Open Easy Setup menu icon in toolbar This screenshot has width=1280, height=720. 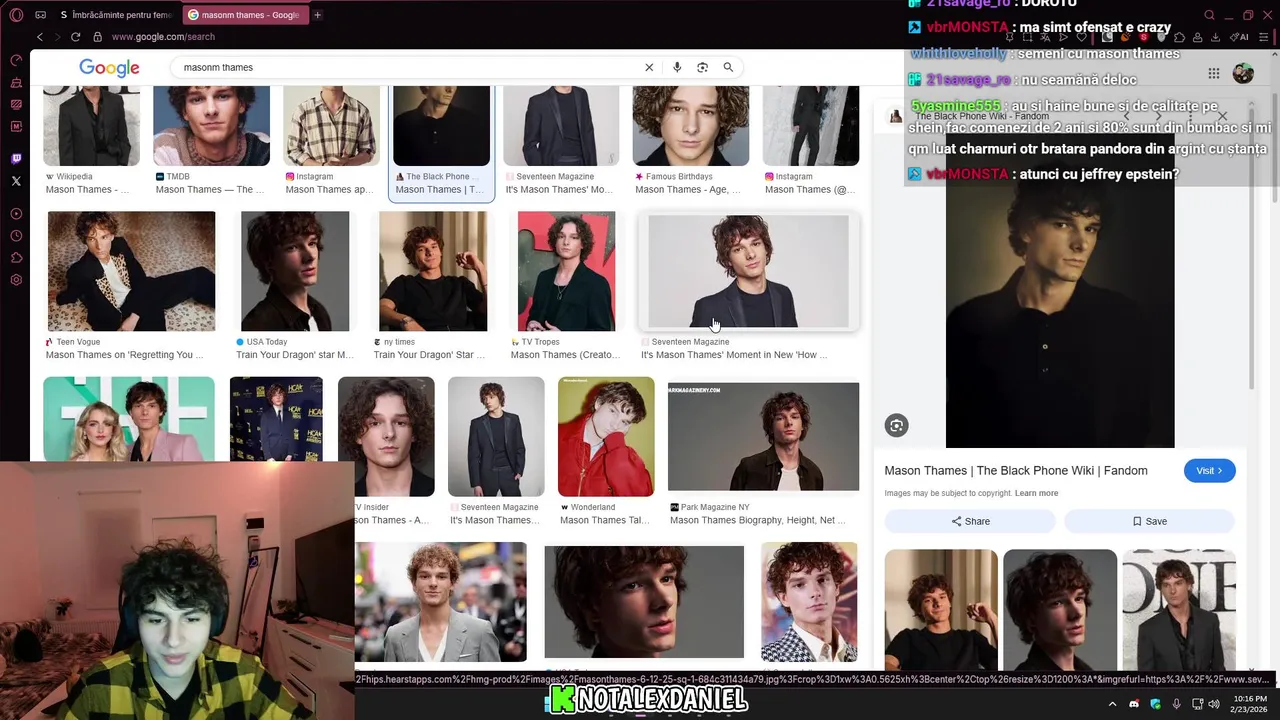coord(1264,37)
